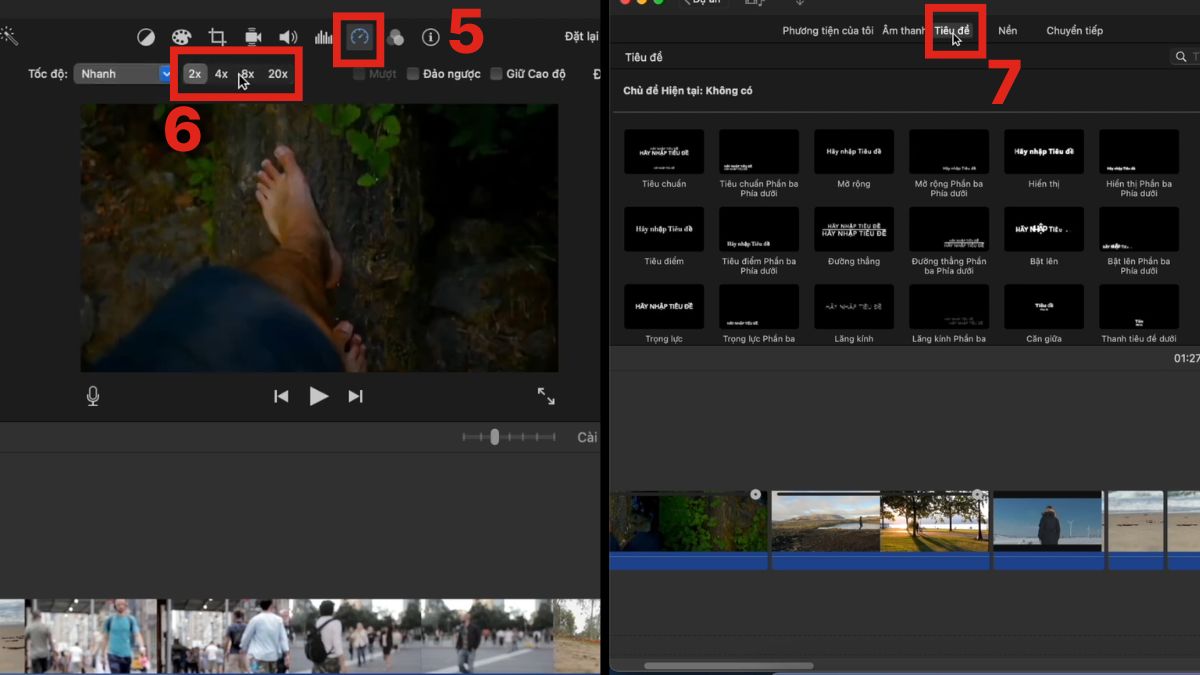The image size is (1200, 675).
Task: Open the stabilization camera tool
Action: (x=253, y=38)
